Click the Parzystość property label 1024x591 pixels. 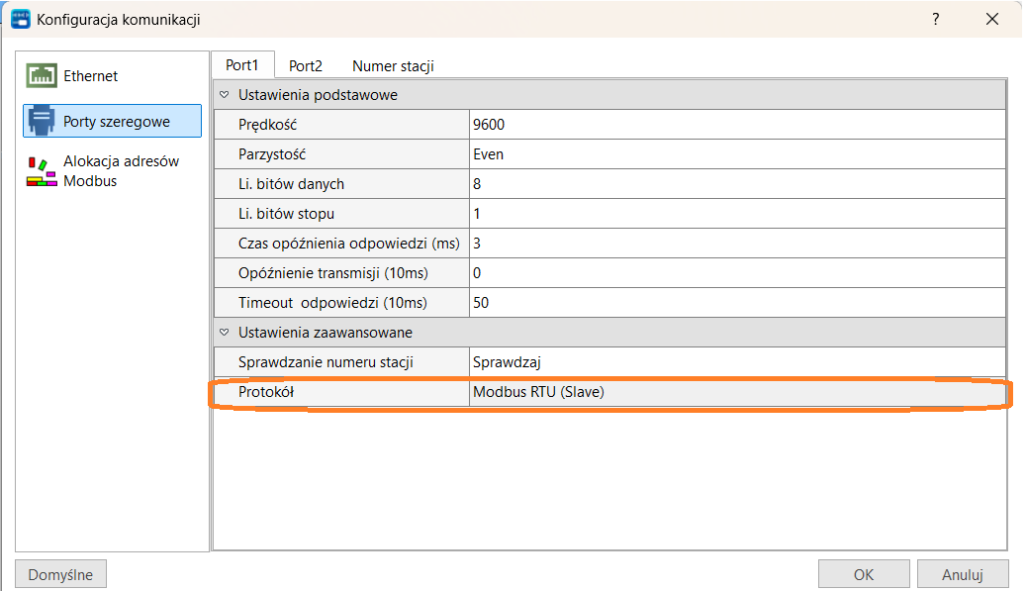tap(272, 154)
